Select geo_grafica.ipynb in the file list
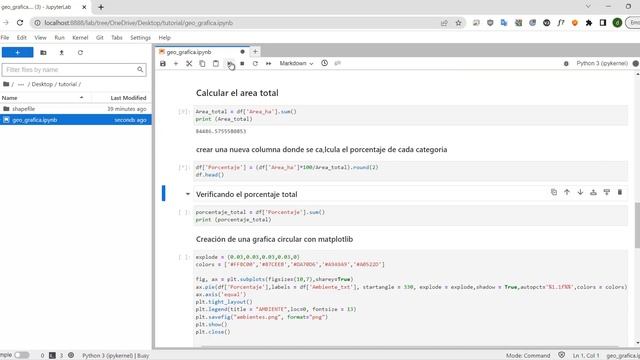 [x=76, y=120]
